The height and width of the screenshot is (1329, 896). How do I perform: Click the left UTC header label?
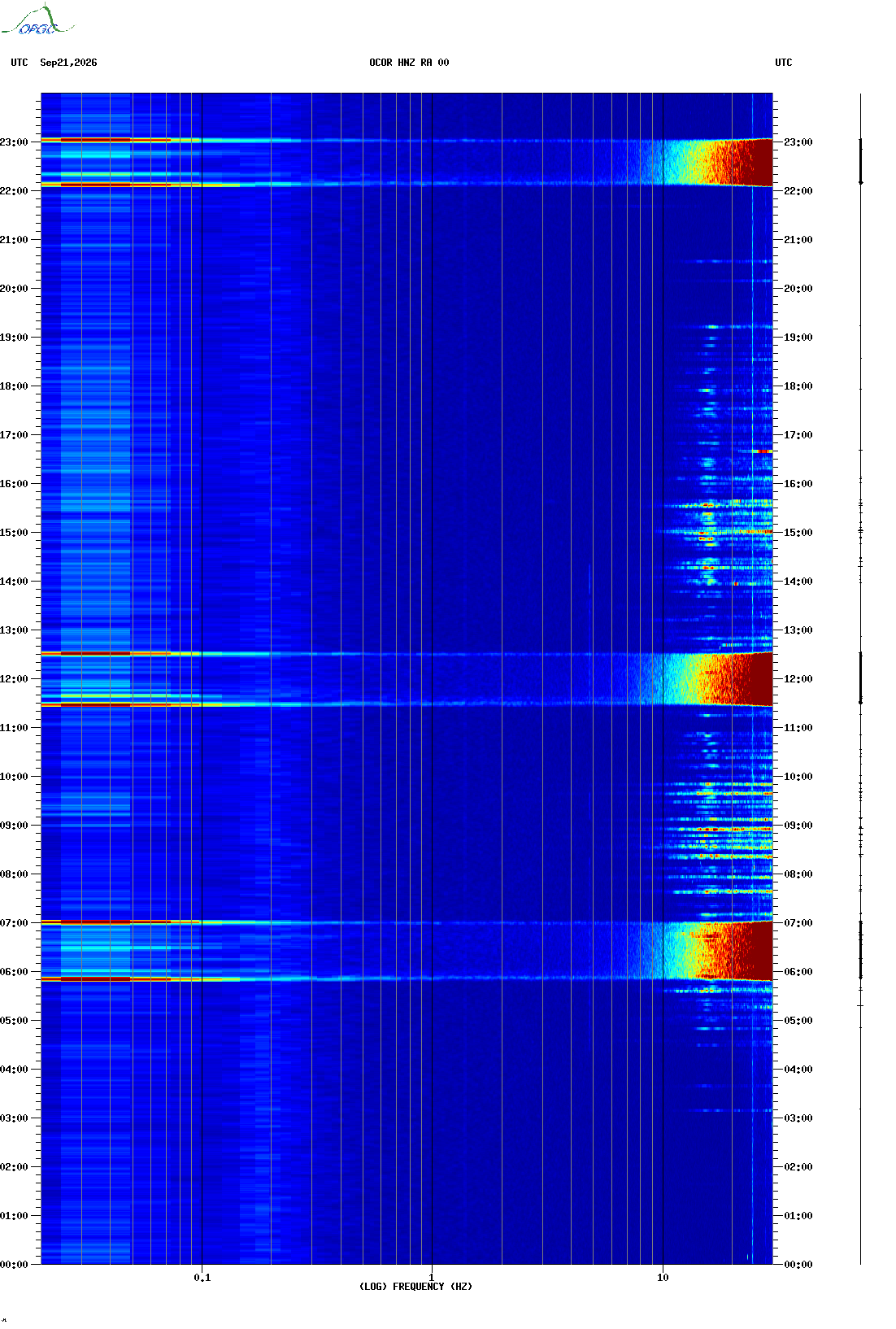20,63
